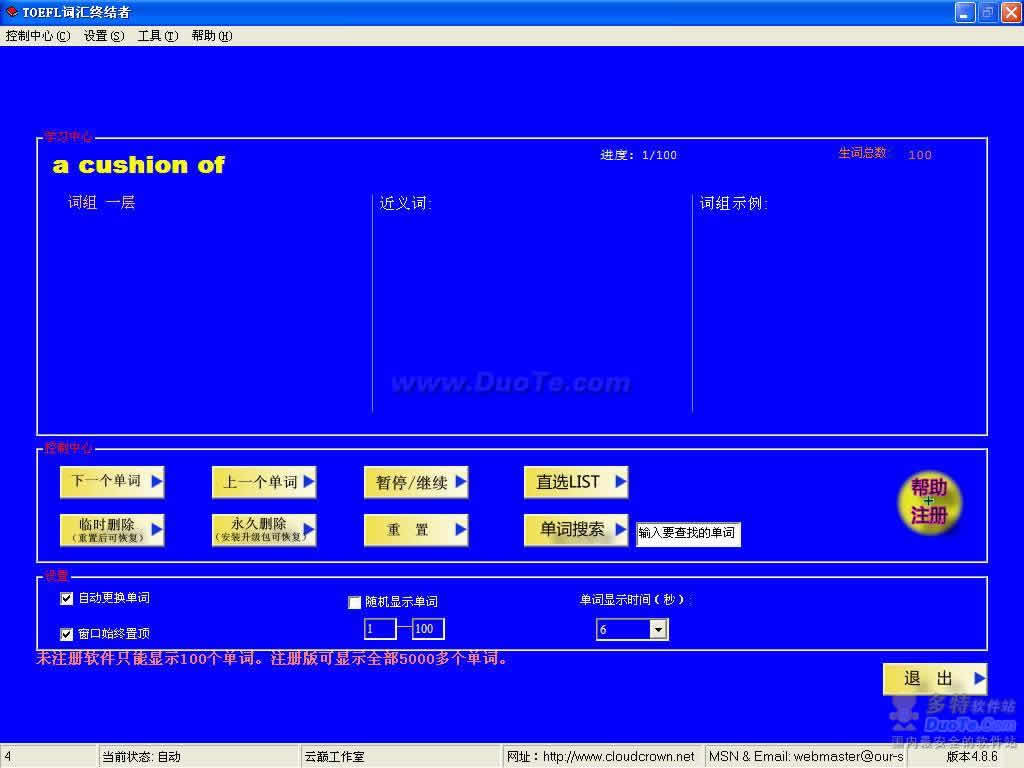Click the range start field showing 1
Screen dimensions: 1024x768
[x=380, y=629]
